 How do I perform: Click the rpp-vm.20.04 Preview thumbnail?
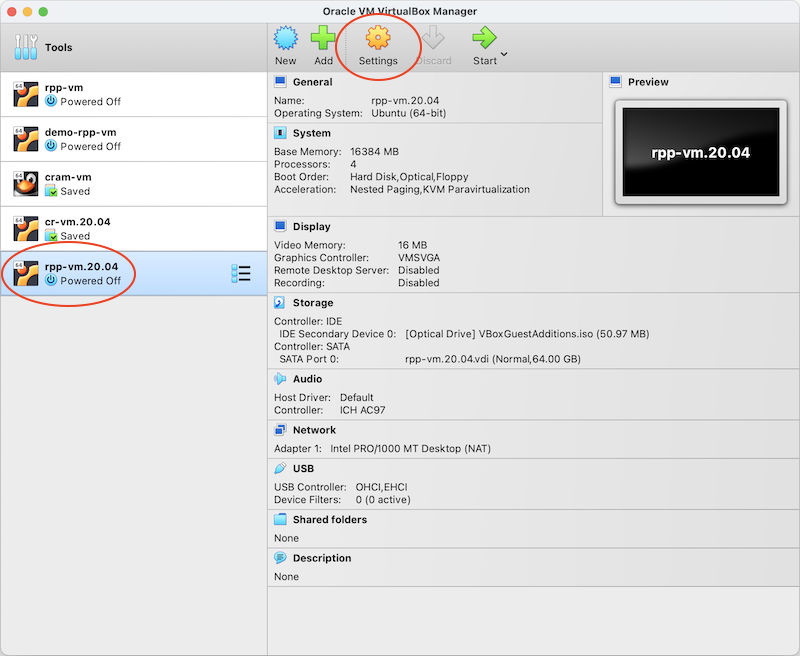pyautogui.click(x=701, y=152)
